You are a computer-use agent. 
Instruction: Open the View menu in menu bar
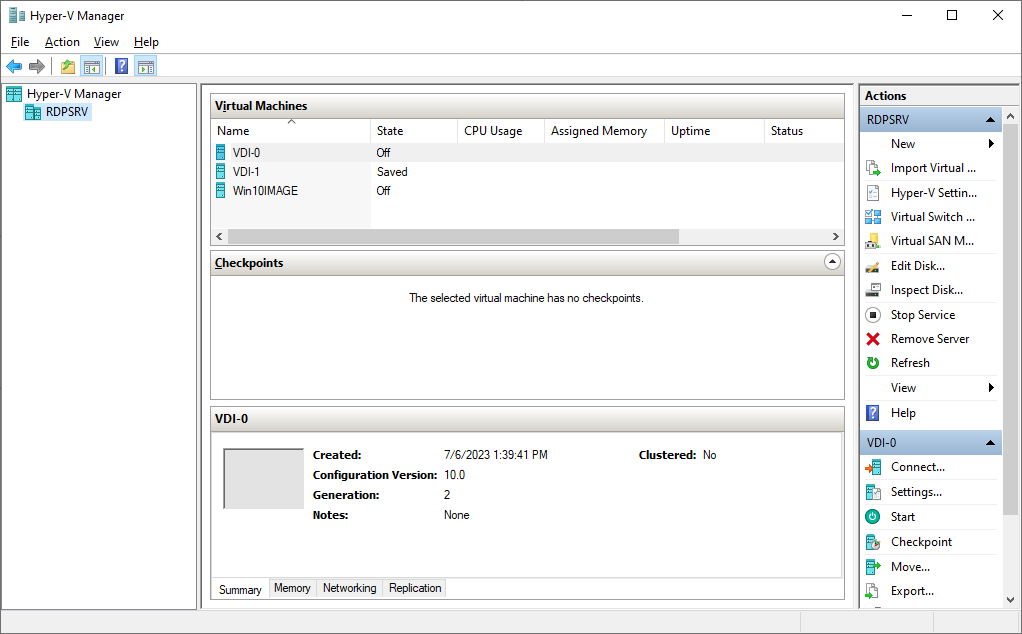click(106, 42)
